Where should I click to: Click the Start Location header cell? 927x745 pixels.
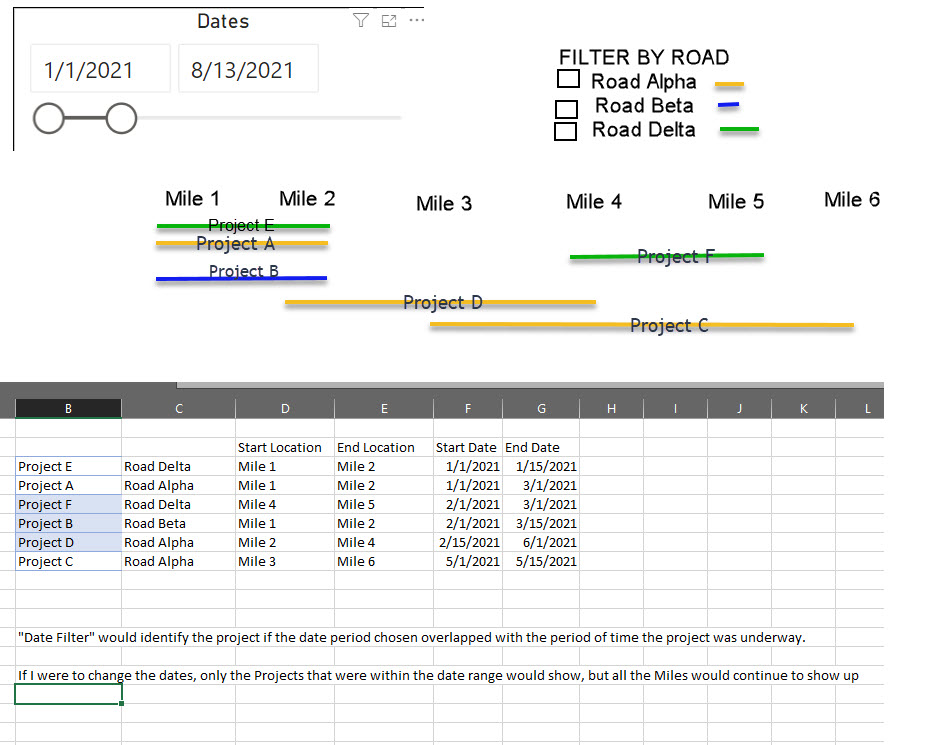pos(285,447)
